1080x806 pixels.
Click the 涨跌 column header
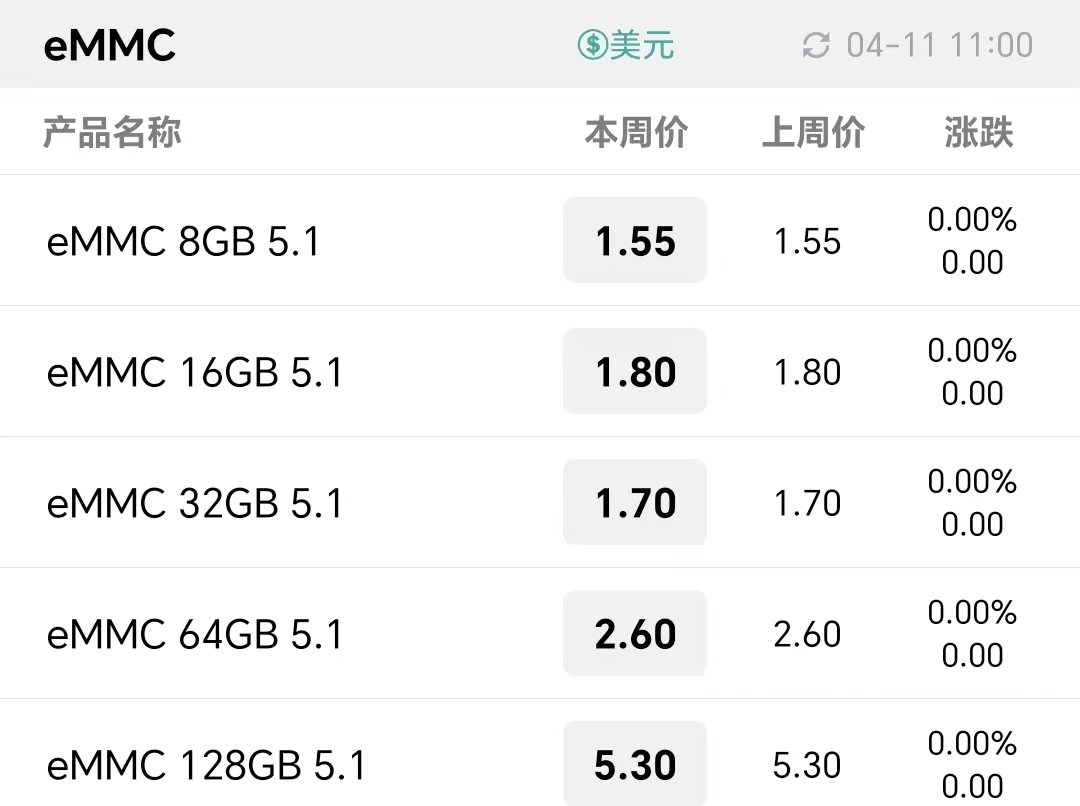[x=978, y=132]
